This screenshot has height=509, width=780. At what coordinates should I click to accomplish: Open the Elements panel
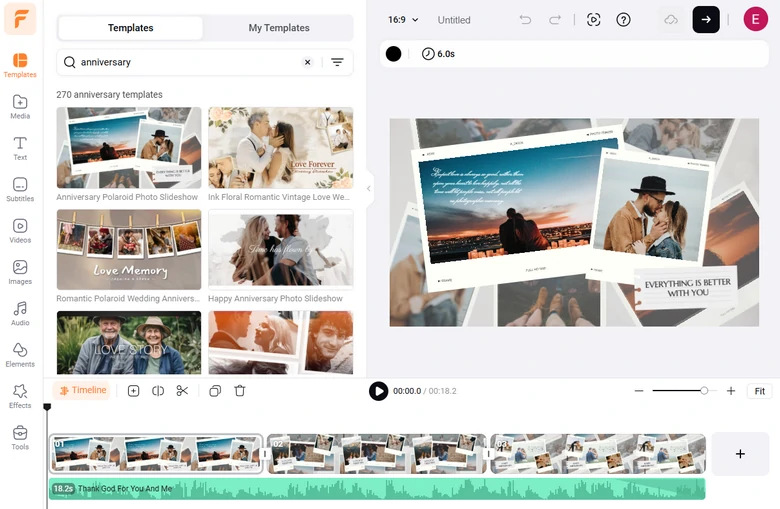pos(20,355)
